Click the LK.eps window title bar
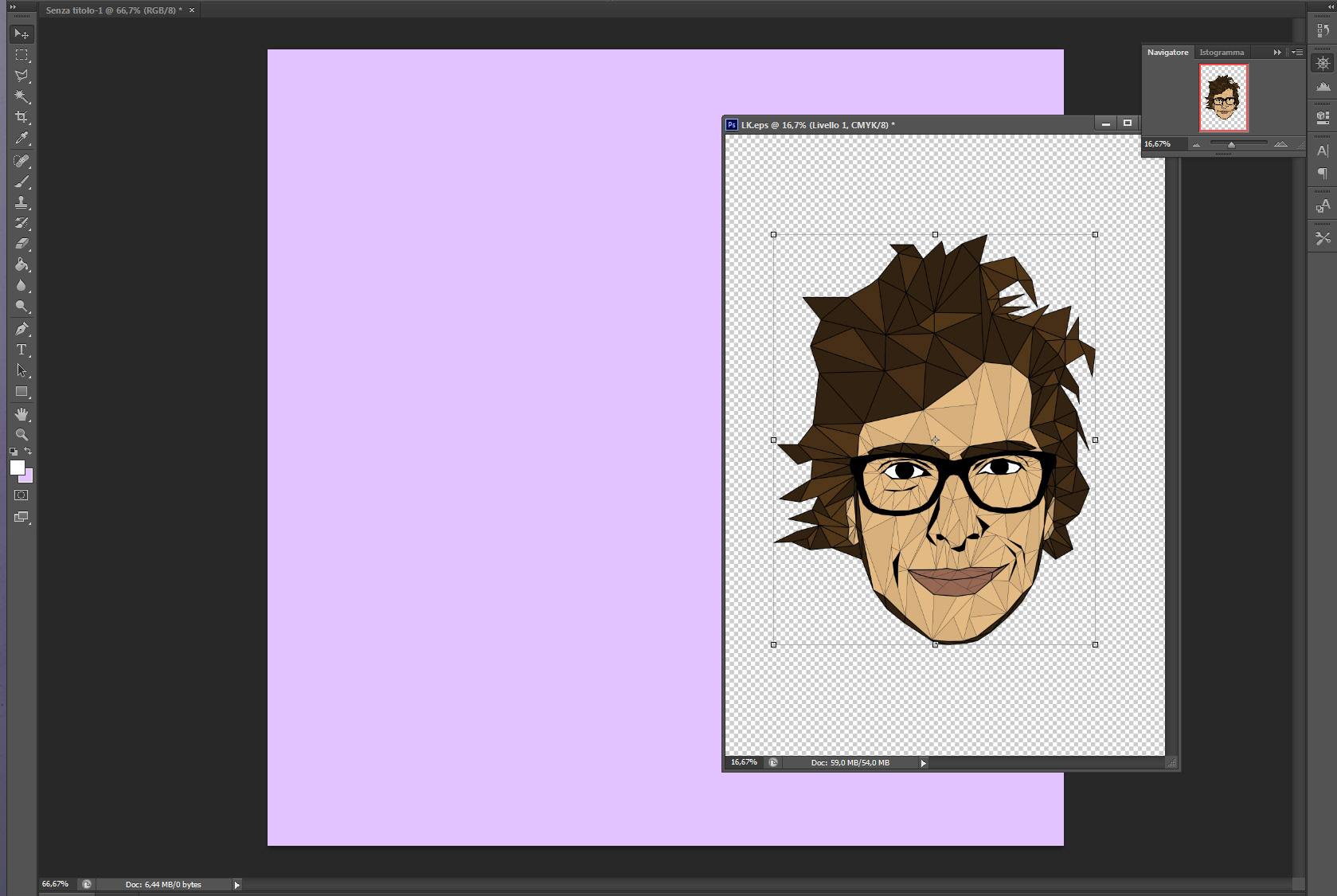The width and height of the screenshot is (1337, 896). (x=909, y=125)
